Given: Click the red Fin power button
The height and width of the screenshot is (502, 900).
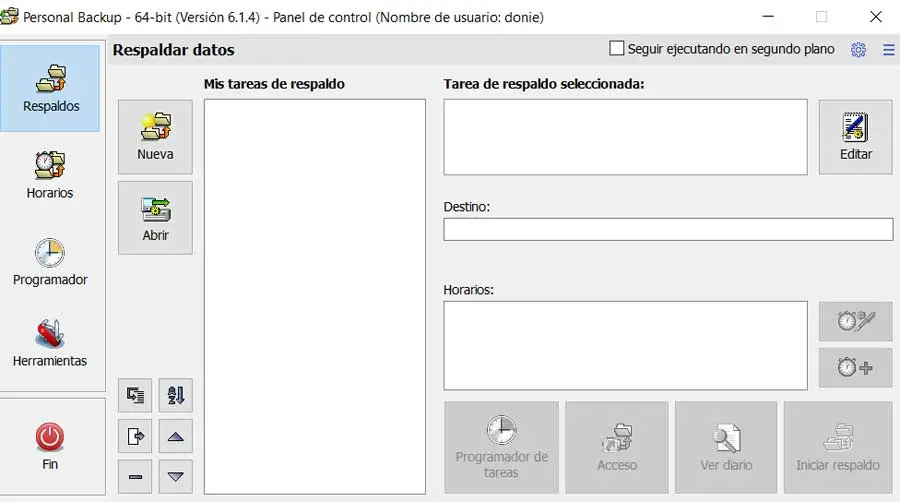Looking at the screenshot, I should coord(50,445).
